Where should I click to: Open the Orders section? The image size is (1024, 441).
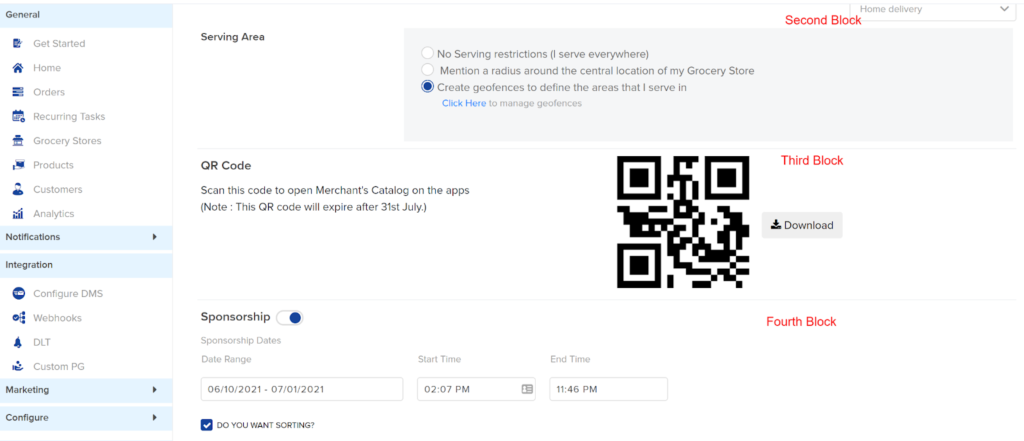coord(49,92)
